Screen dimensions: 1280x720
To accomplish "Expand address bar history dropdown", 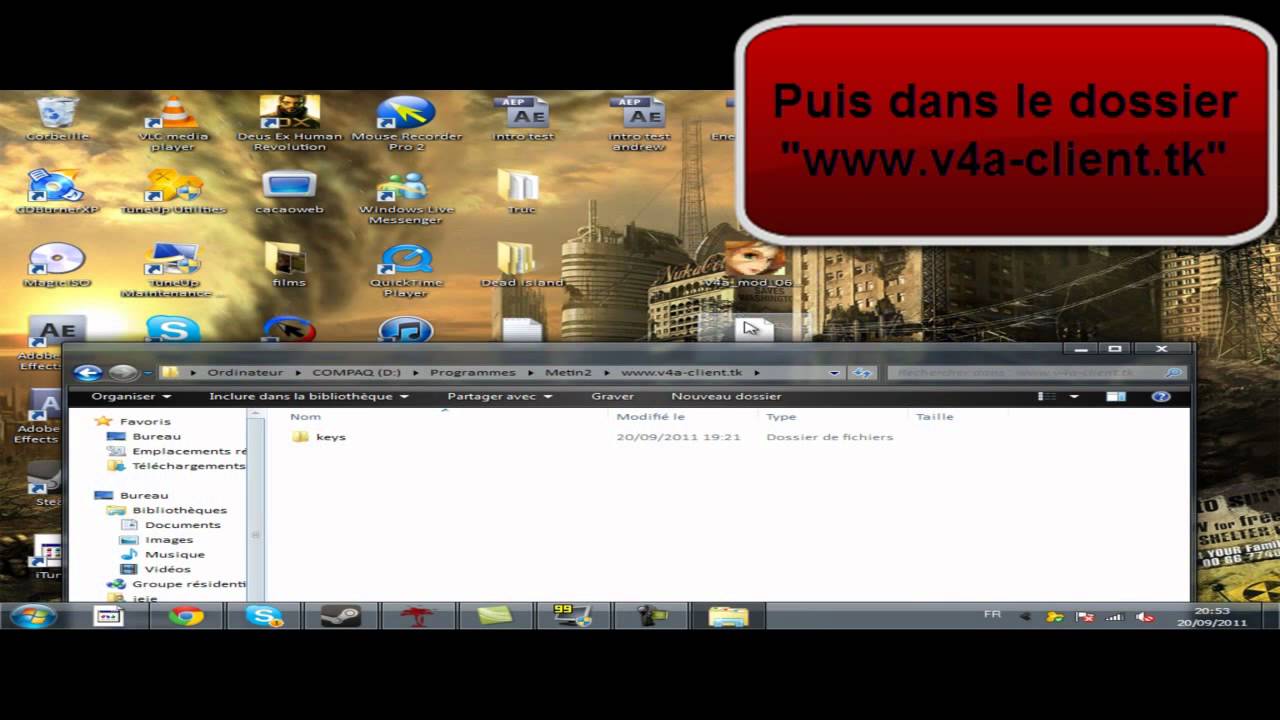I will click(x=835, y=372).
